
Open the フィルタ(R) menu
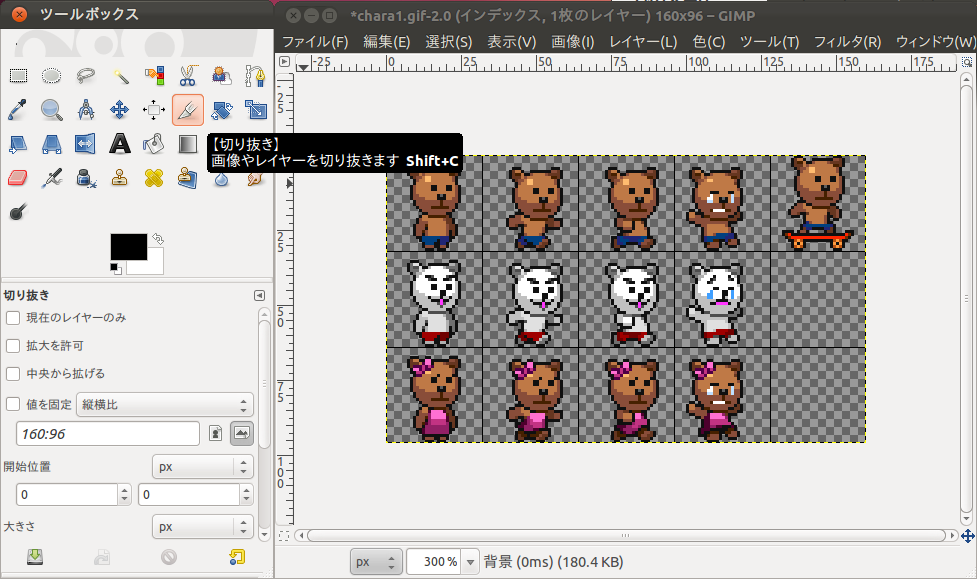click(847, 42)
